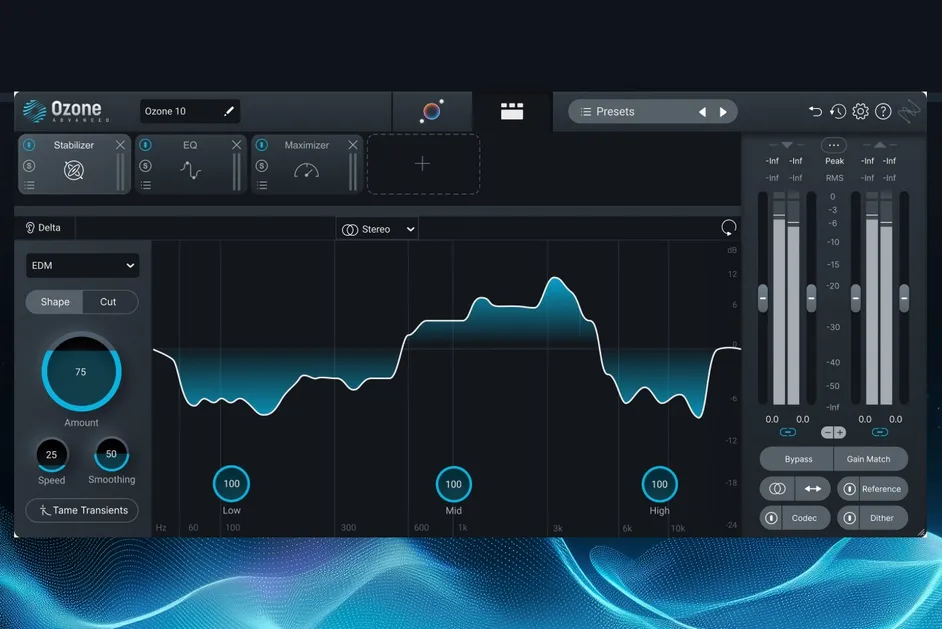Click the Stabilizer module gain mini meter
The image size is (942, 629).
(x=120, y=172)
